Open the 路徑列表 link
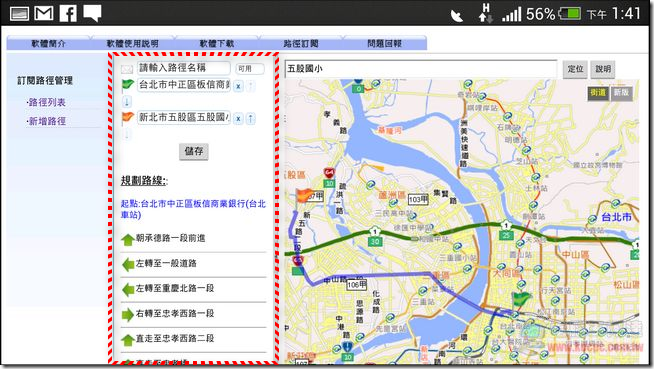This screenshot has height=369, width=654. point(46,102)
